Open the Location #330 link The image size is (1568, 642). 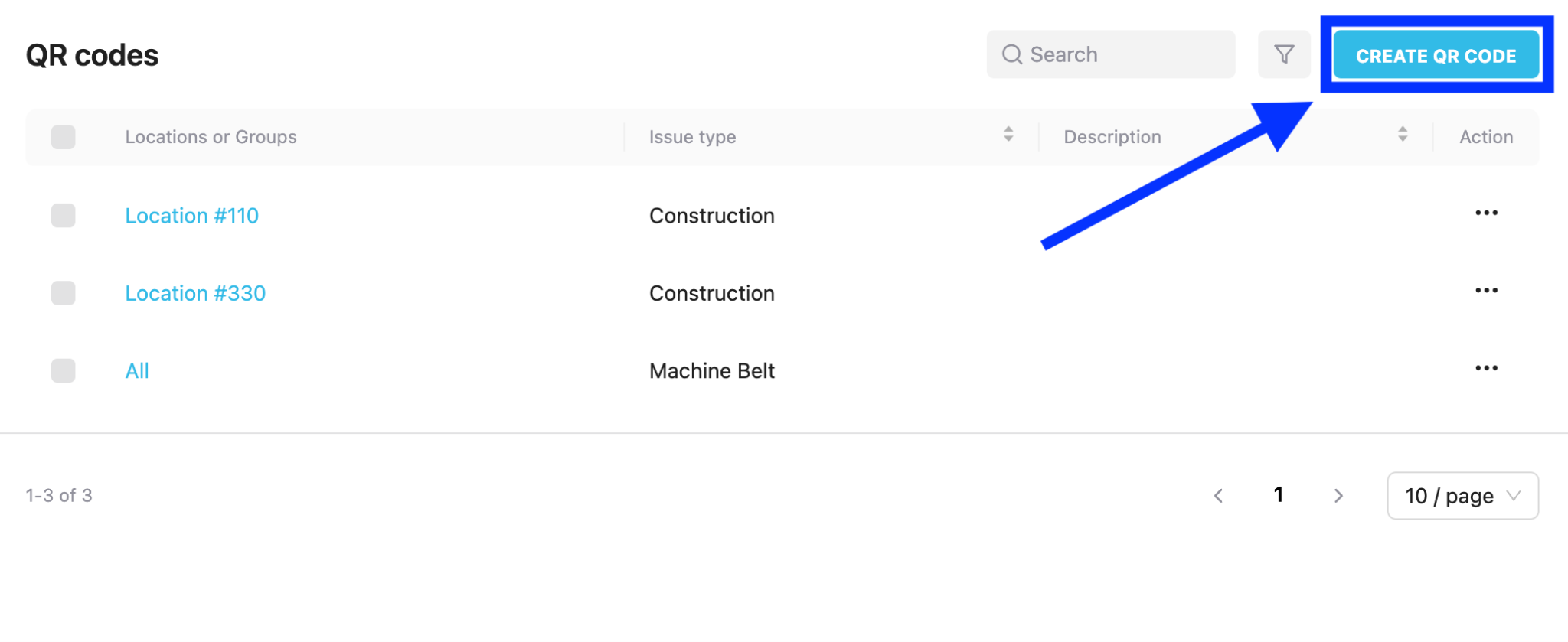pos(195,293)
